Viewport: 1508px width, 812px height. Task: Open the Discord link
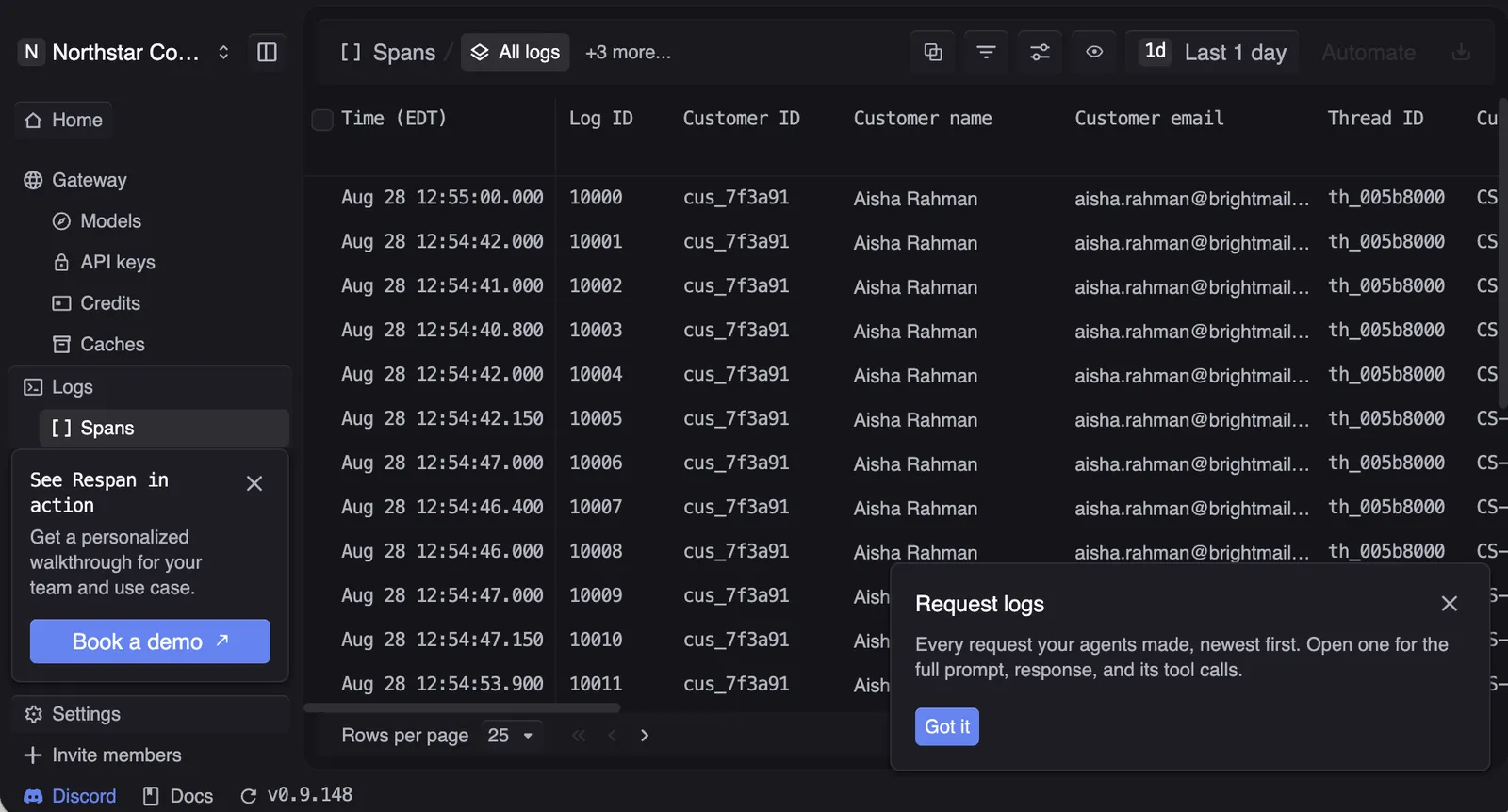[x=70, y=796]
